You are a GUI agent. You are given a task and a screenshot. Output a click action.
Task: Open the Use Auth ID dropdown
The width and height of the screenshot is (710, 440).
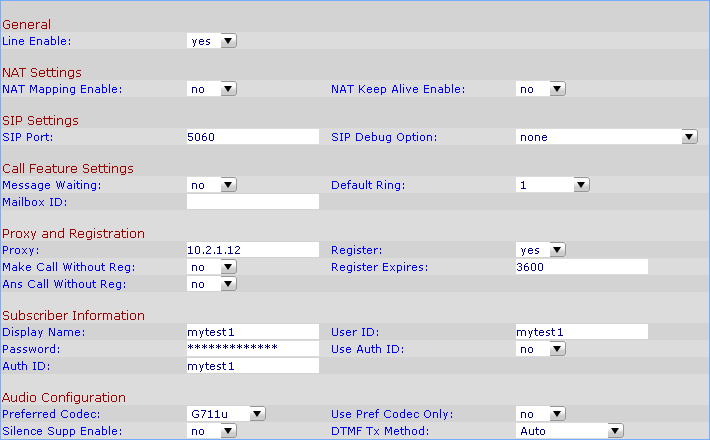(x=541, y=349)
